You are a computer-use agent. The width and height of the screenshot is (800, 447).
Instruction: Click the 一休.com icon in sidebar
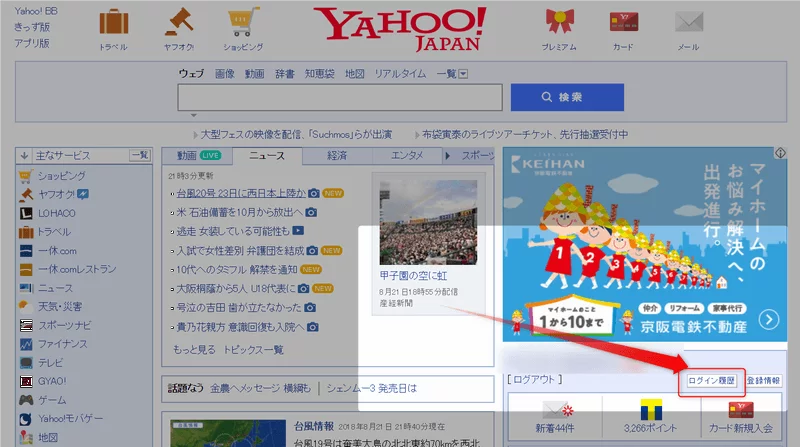coord(26,251)
